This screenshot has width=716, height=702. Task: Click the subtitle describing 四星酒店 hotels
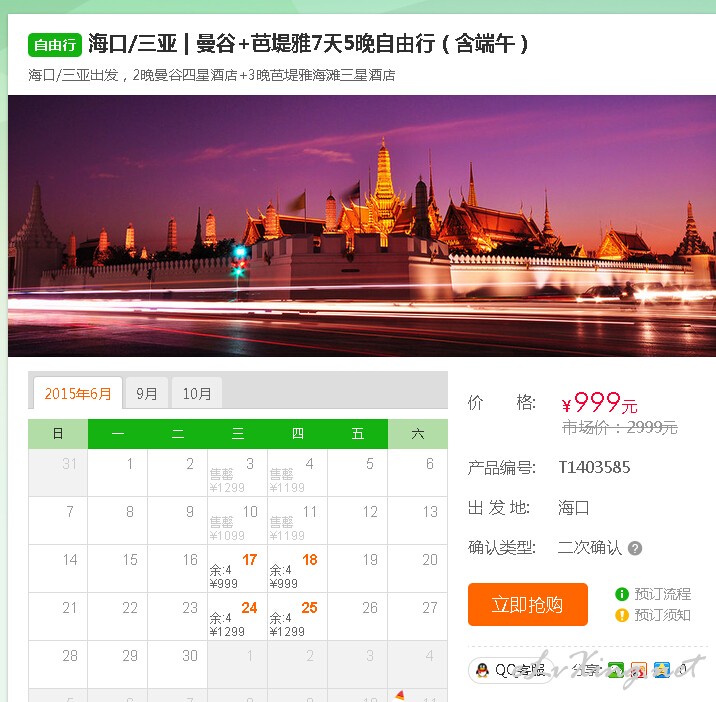[x=212, y=75]
